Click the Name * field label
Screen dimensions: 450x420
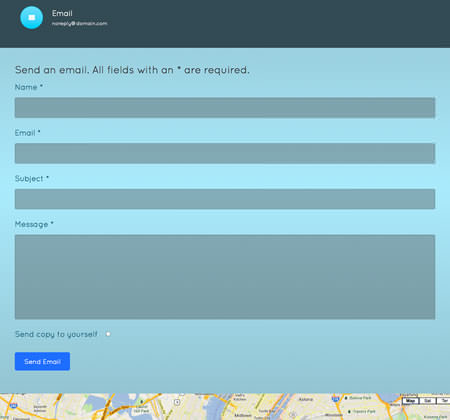29,87
